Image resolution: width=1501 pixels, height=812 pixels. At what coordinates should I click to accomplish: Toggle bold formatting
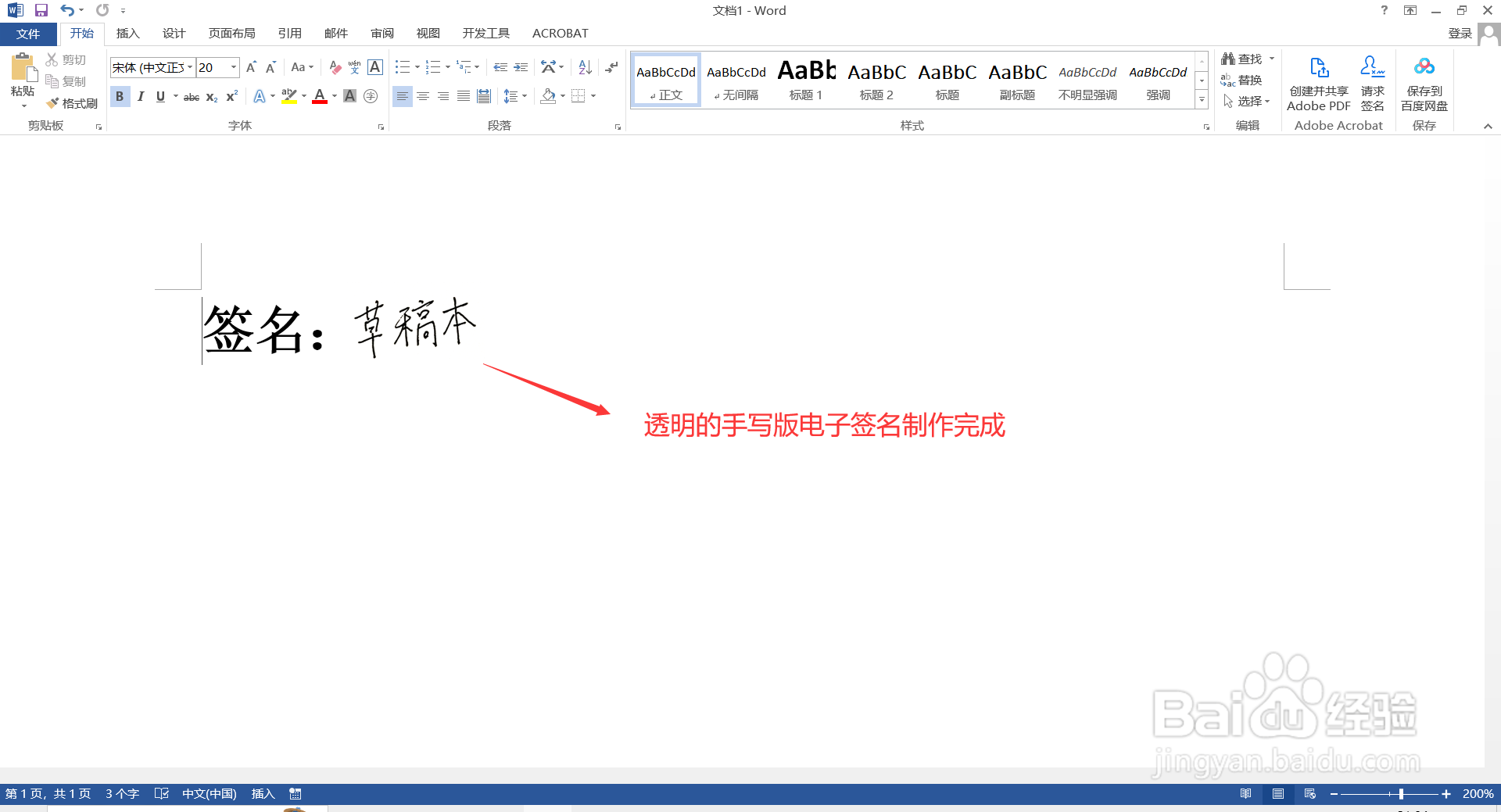coord(120,95)
